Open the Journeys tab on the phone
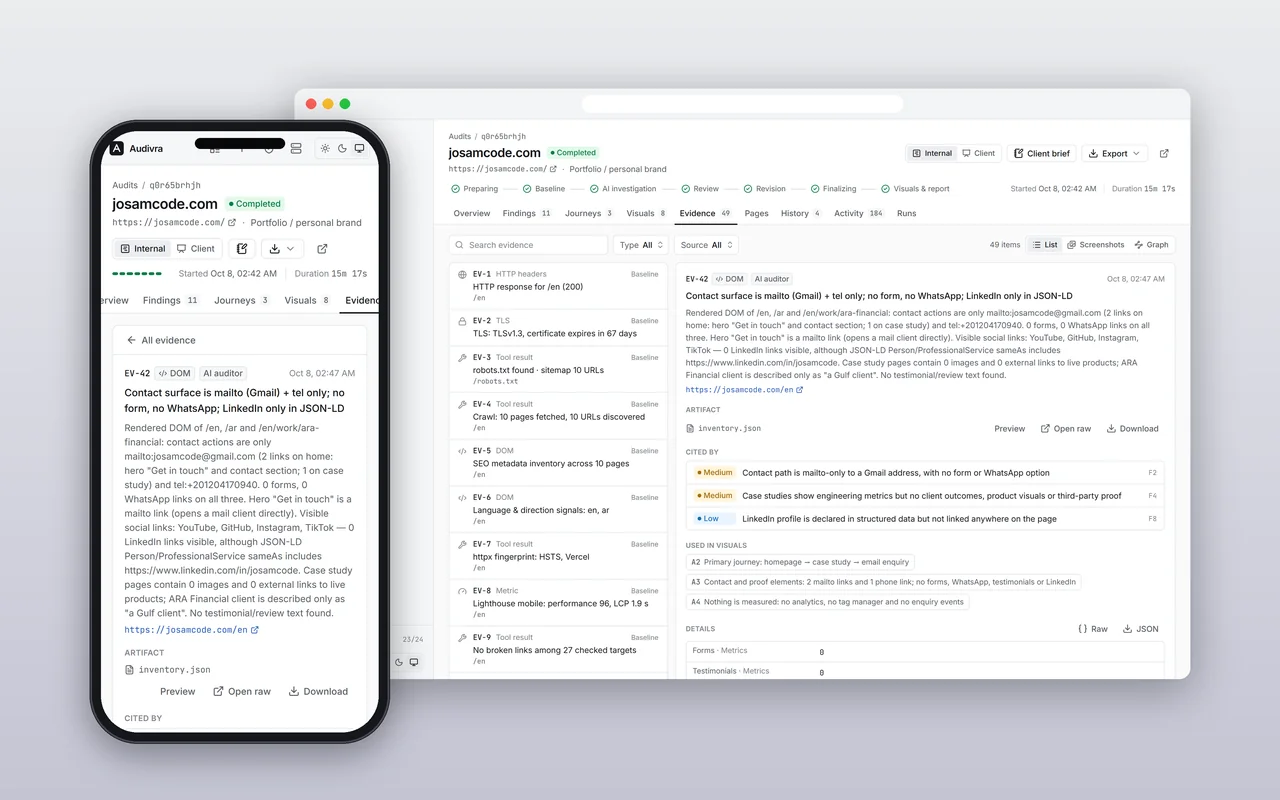This screenshot has height=800, width=1280. pos(241,300)
